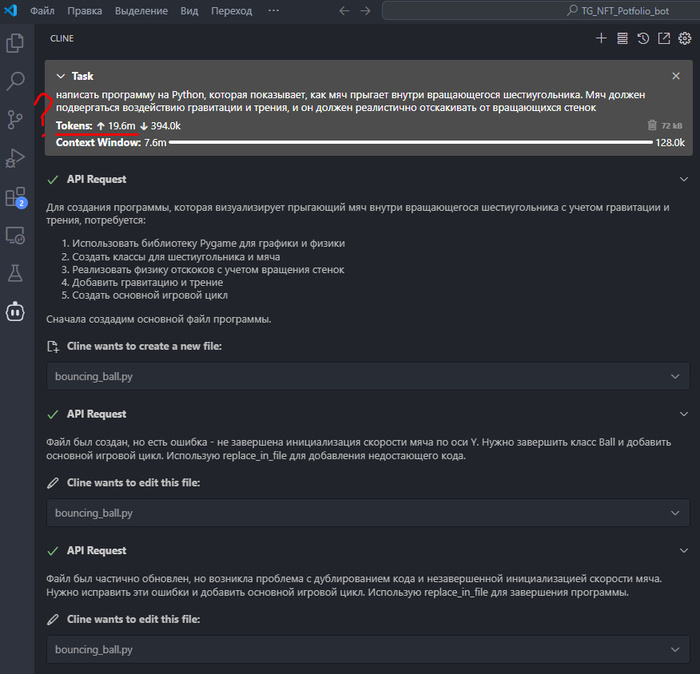The width and height of the screenshot is (700, 674).
Task: Open the Файл menu
Action: (43, 10)
